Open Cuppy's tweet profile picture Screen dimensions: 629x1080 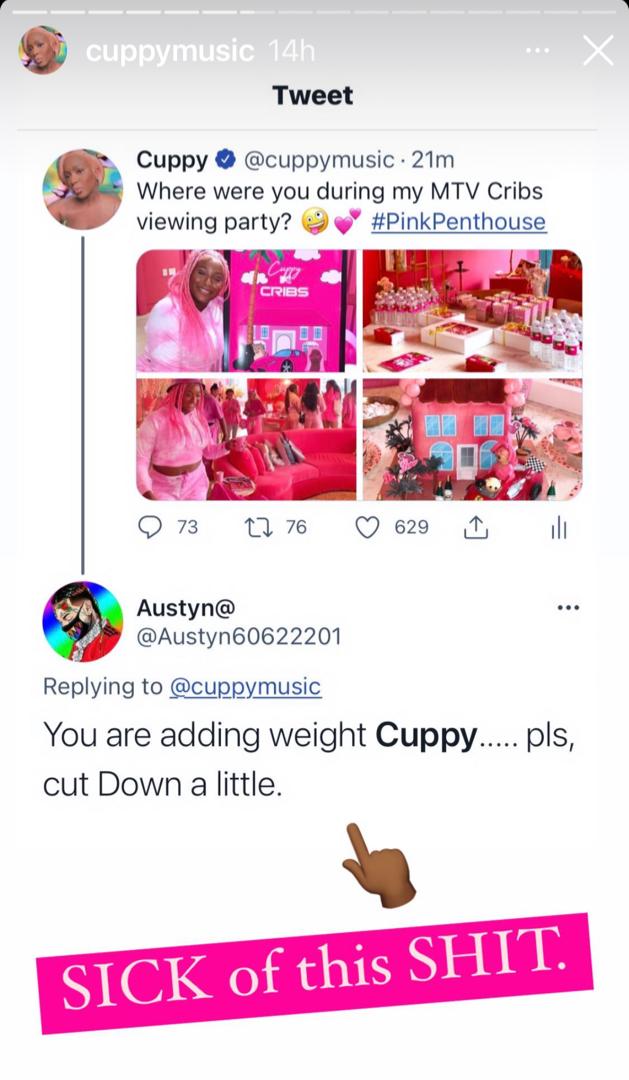coord(83,188)
